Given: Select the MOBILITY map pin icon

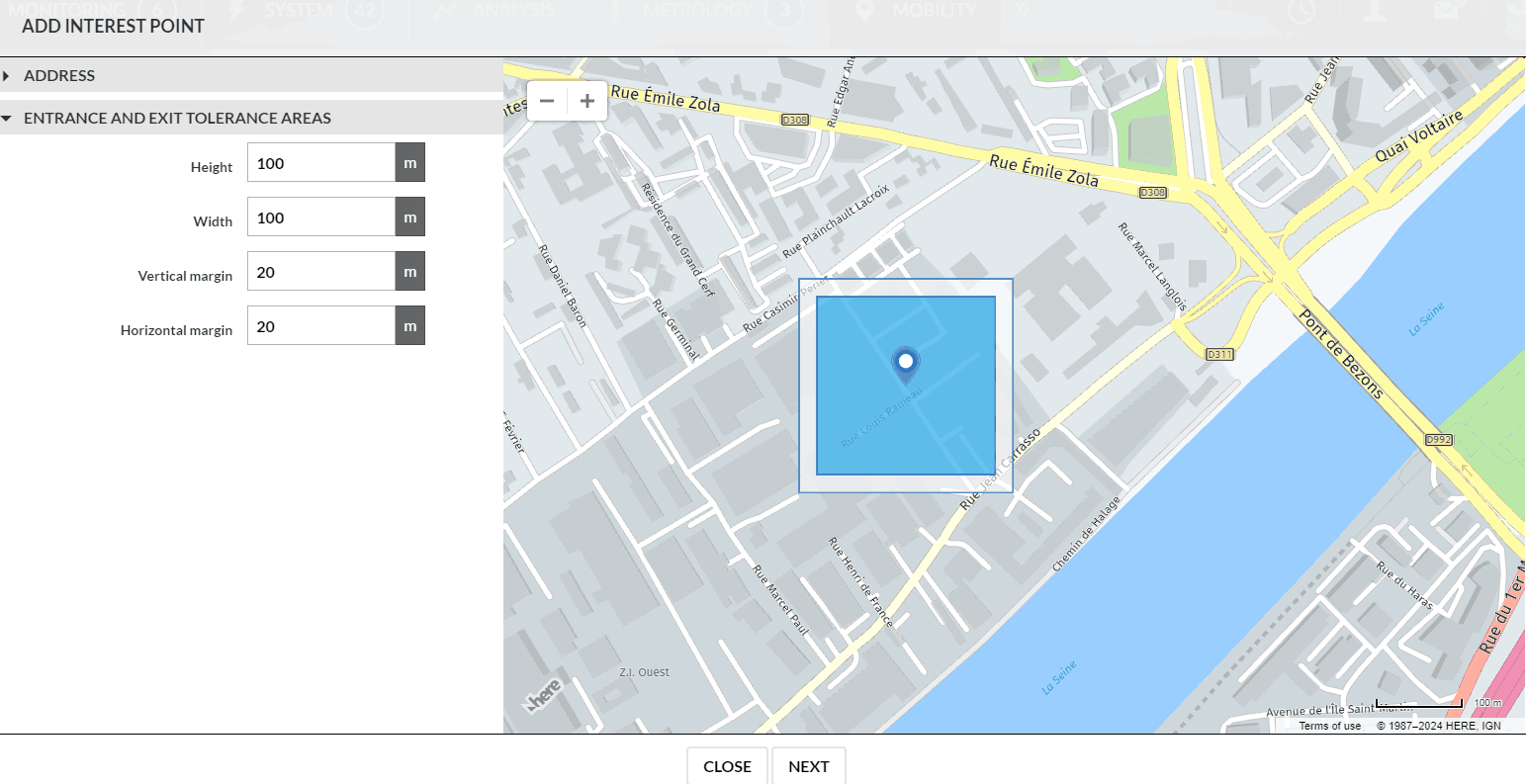Looking at the screenshot, I should [866, 11].
